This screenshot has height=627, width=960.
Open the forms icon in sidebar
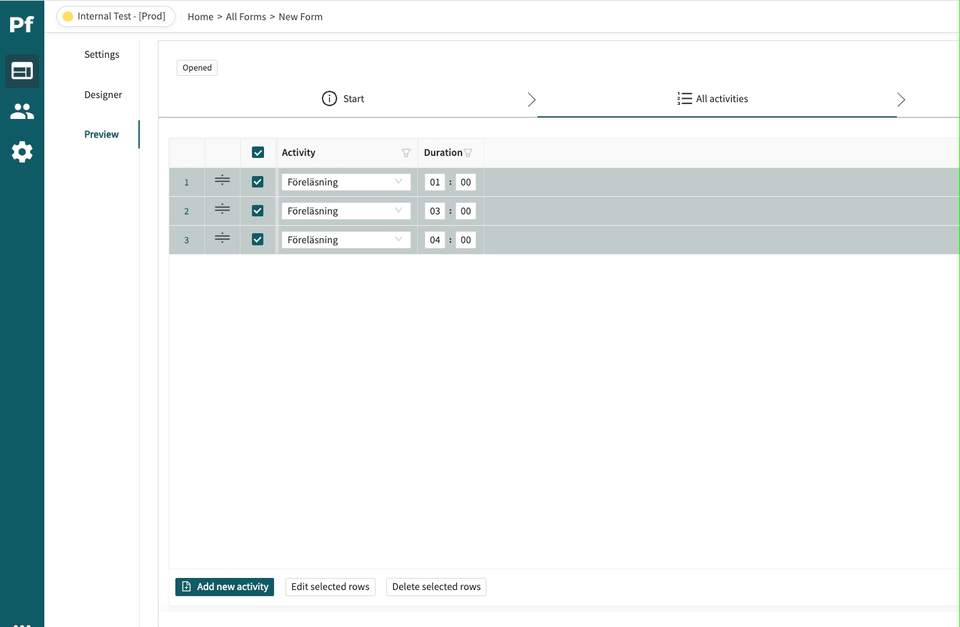pyautogui.click(x=22, y=71)
